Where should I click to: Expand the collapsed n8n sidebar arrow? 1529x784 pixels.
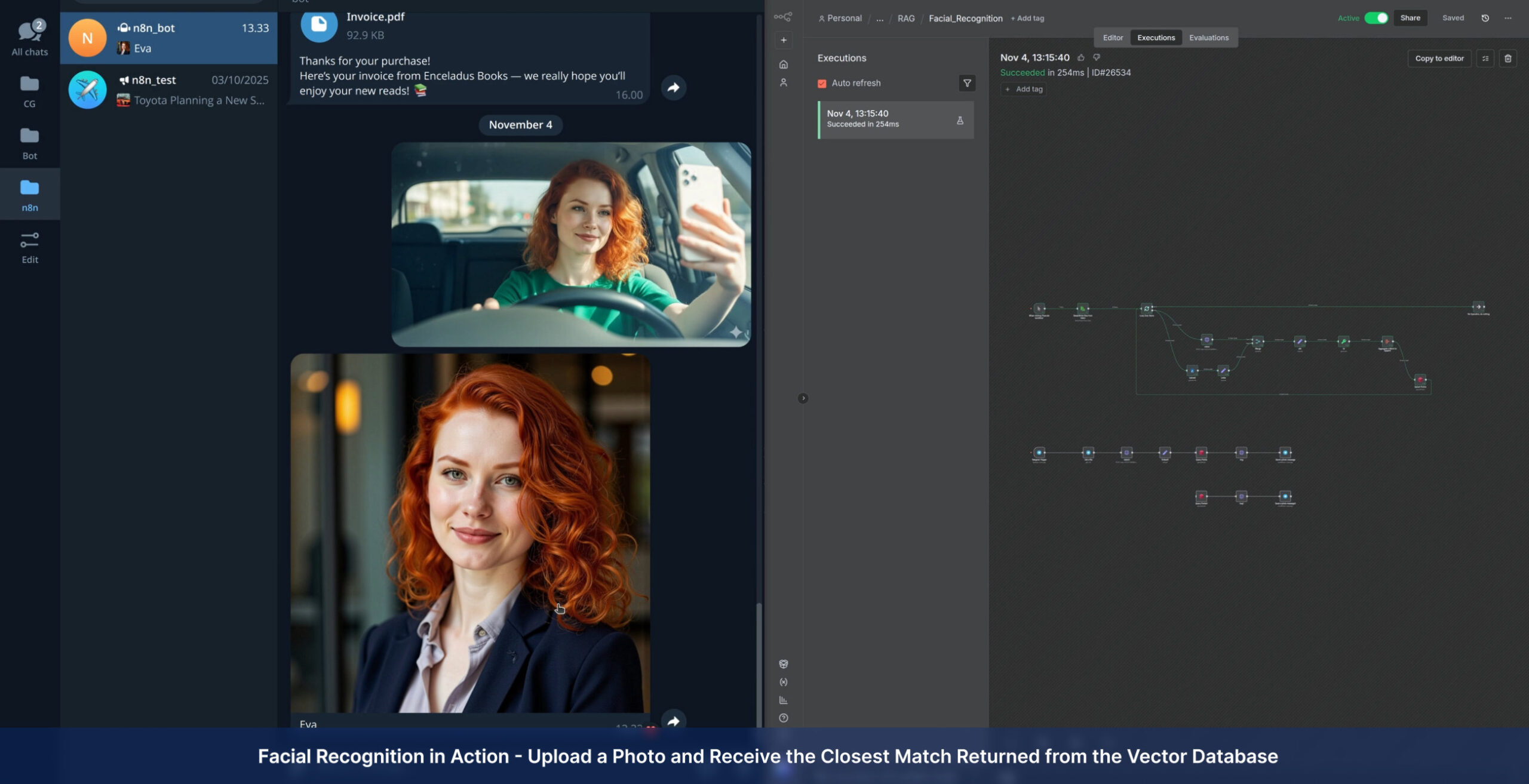(803, 398)
